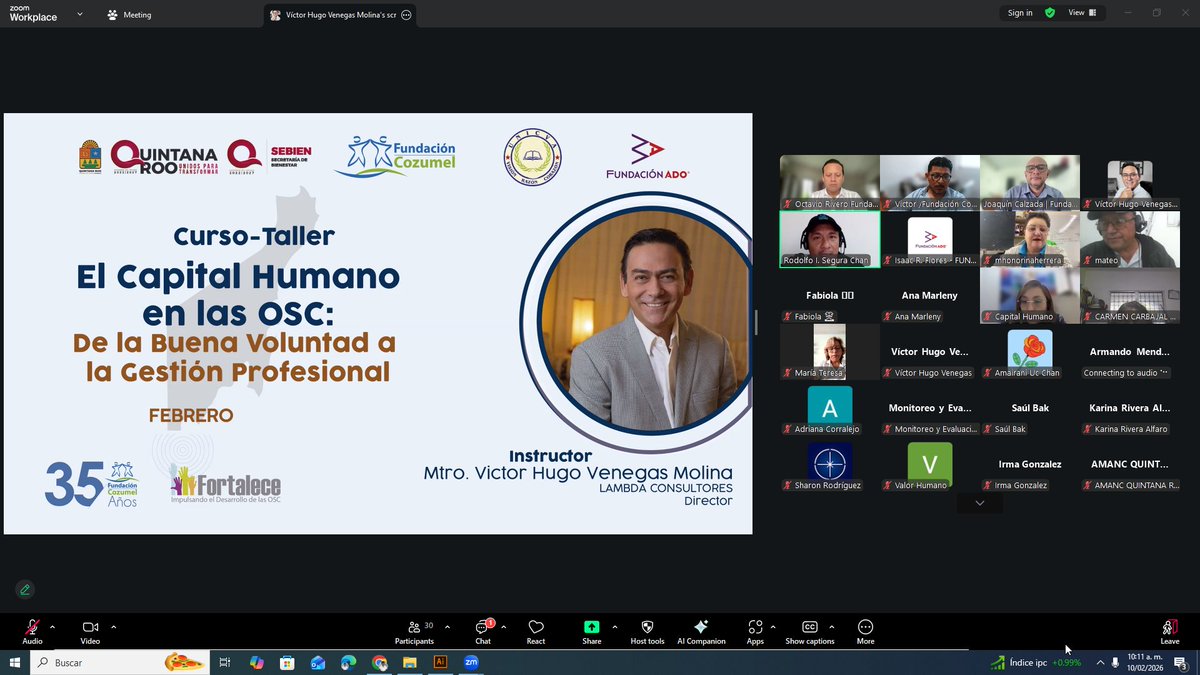
Task: Open Microsoft Store from taskbar
Action: [287, 662]
